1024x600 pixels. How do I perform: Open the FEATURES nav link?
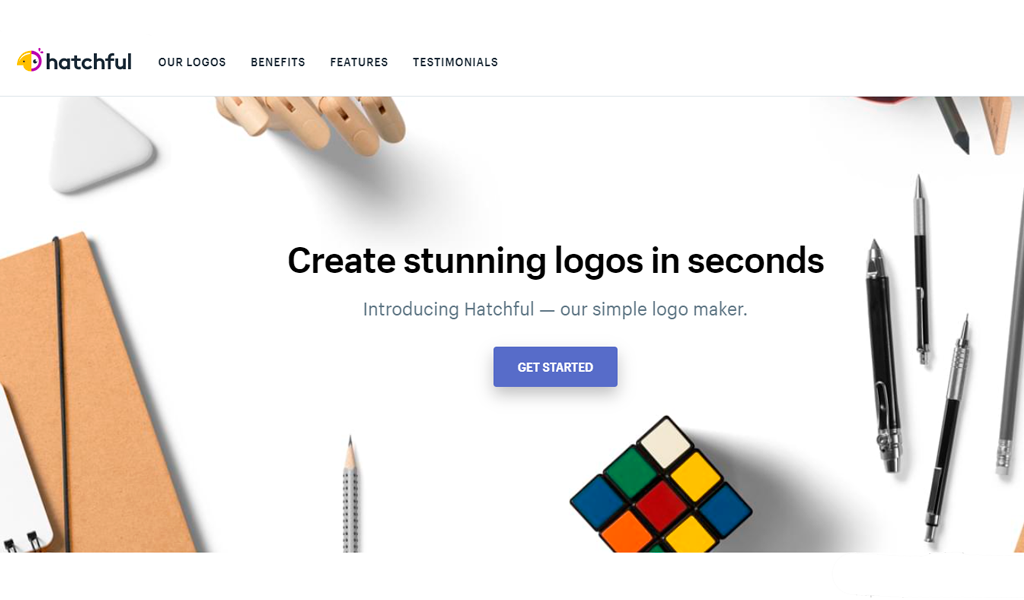click(359, 62)
